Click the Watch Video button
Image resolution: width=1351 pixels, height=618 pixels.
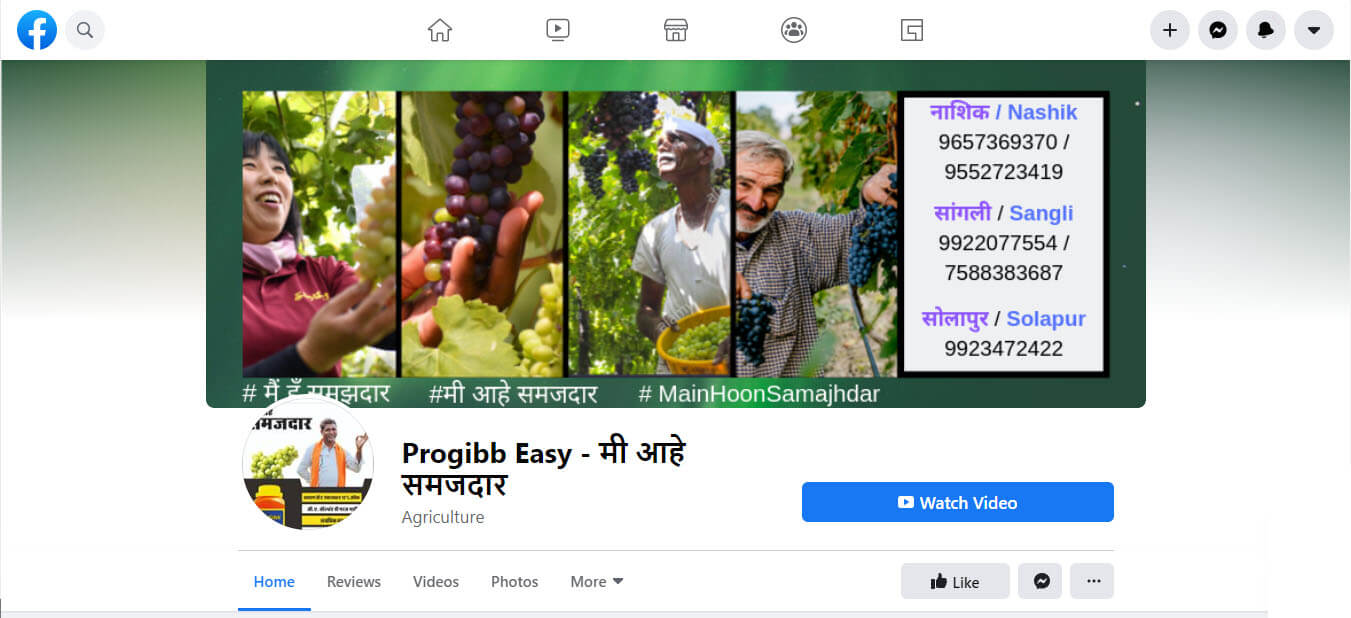pyautogui.click(x=958, y=502)
